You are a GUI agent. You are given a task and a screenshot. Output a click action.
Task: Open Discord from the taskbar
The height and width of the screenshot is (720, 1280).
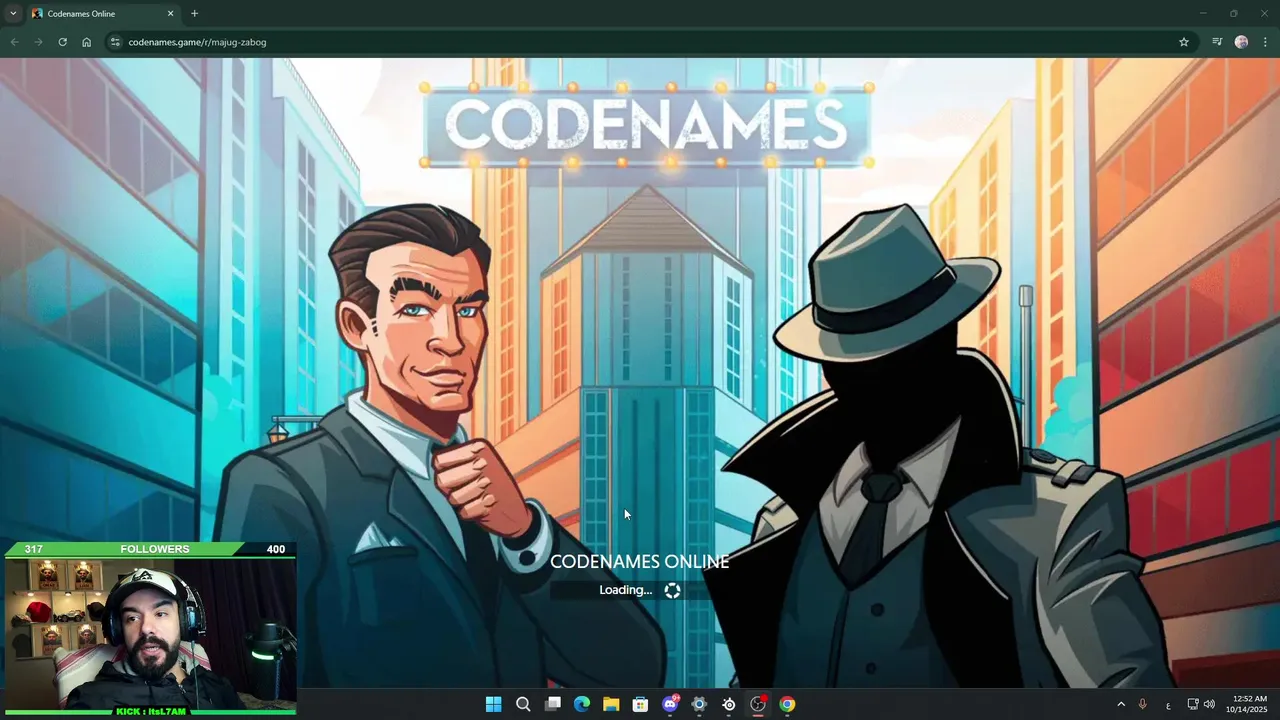point(670,704)
